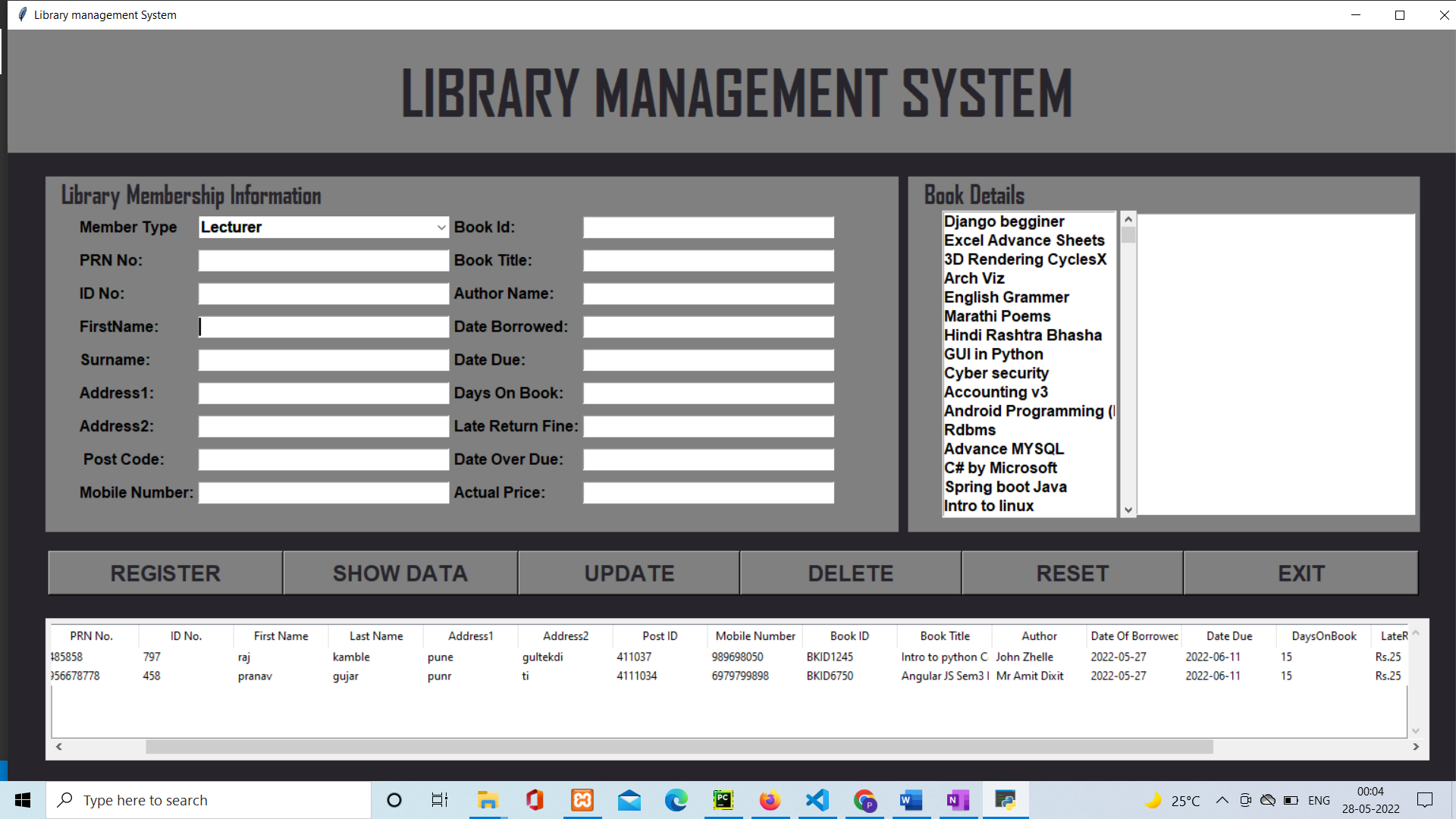This screenshot has height=819, width=1456.
Task: Open Microsoft Edge from taskbar
Action: [676, 800]
